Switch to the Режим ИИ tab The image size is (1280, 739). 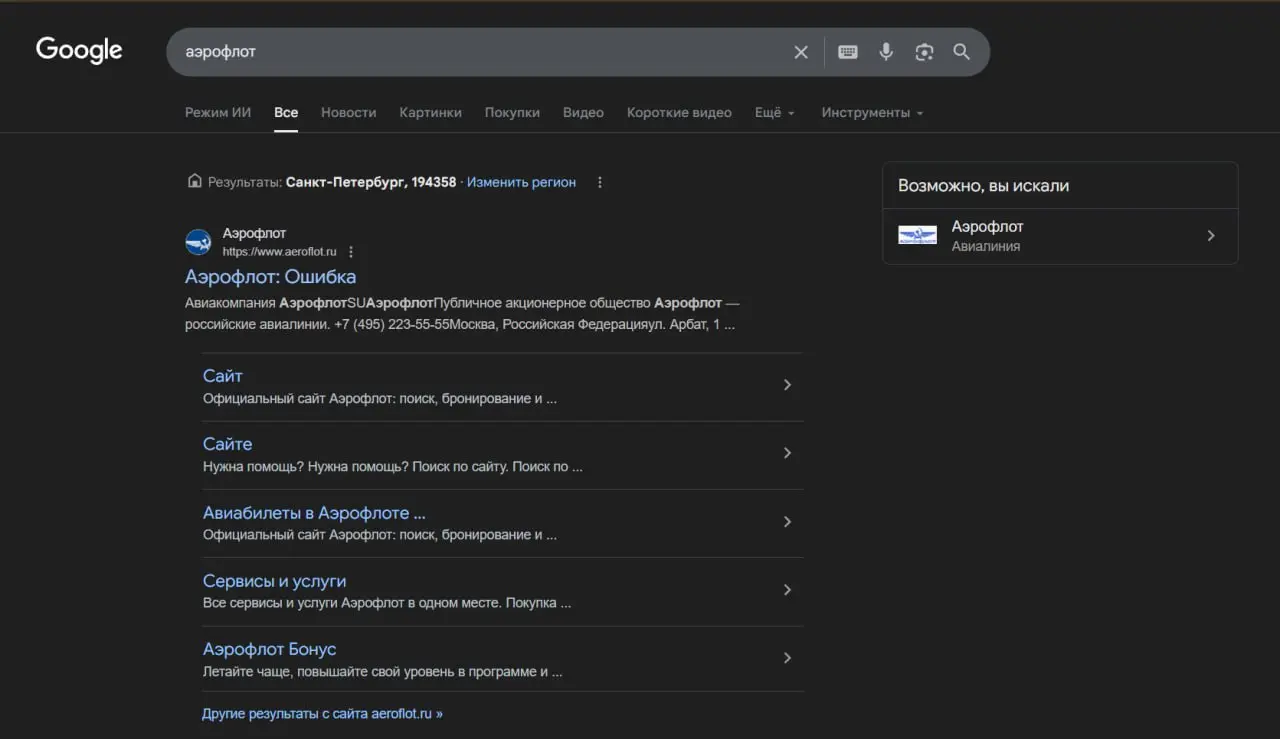coord(218,113)
